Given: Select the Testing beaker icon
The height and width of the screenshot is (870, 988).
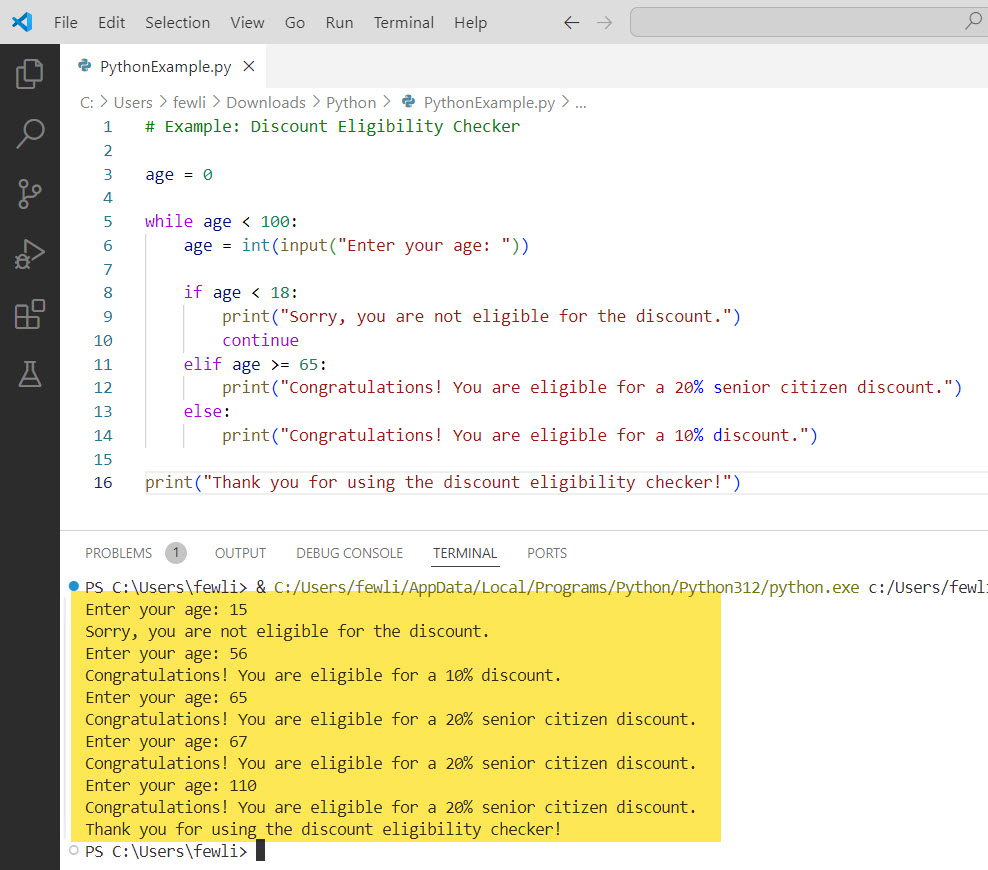Looking at the screenshot, I should pyautogui.click(x=30, y=374).
